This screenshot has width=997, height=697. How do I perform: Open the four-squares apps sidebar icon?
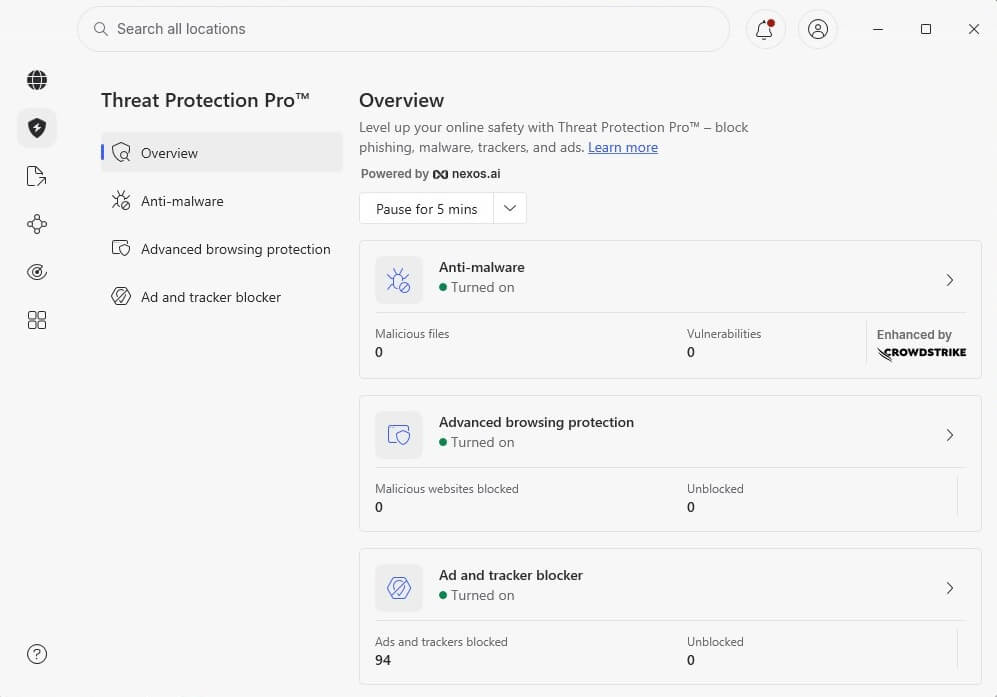click(x=37, y=320)
